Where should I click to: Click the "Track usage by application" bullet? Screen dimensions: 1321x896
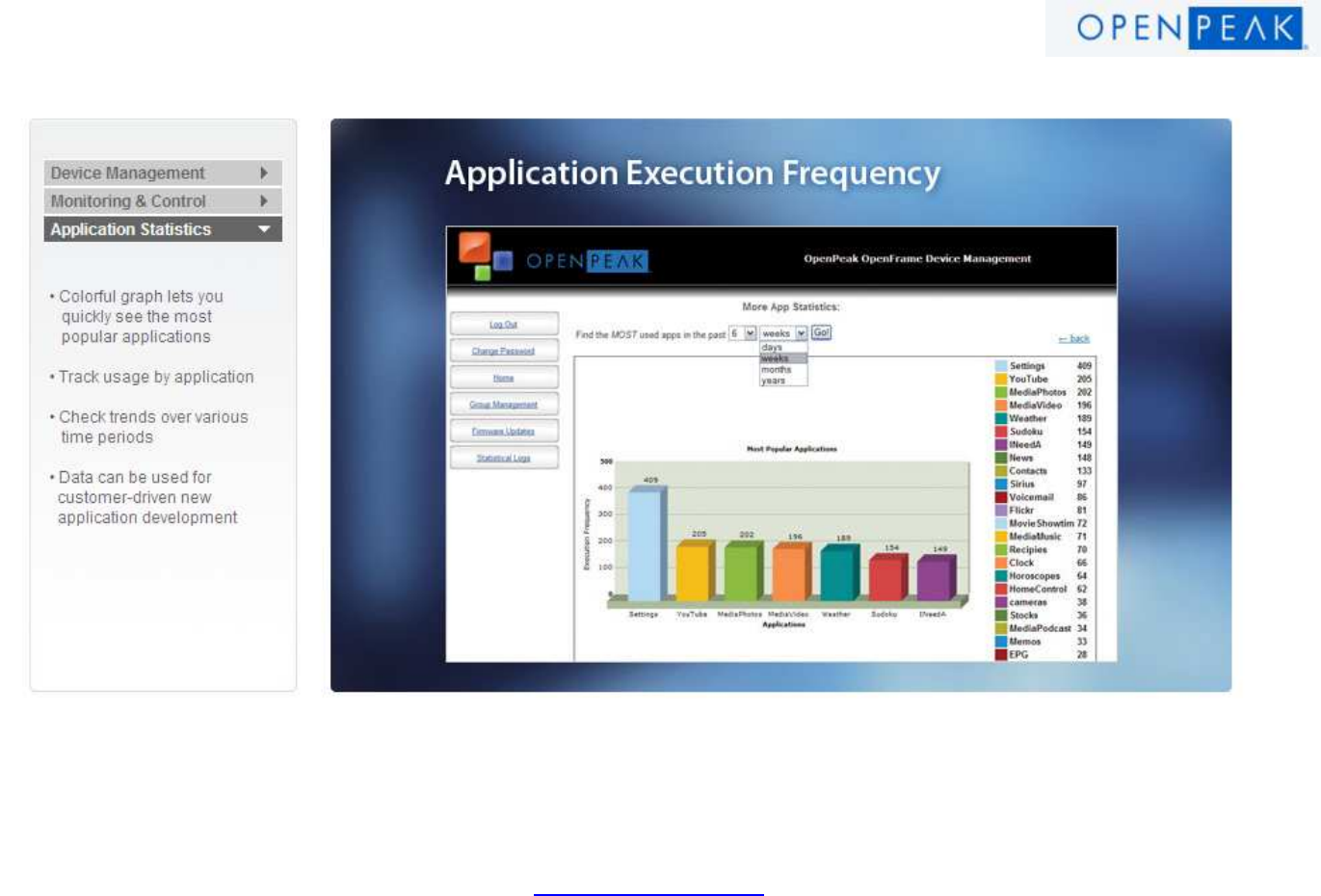click(151, 377)
